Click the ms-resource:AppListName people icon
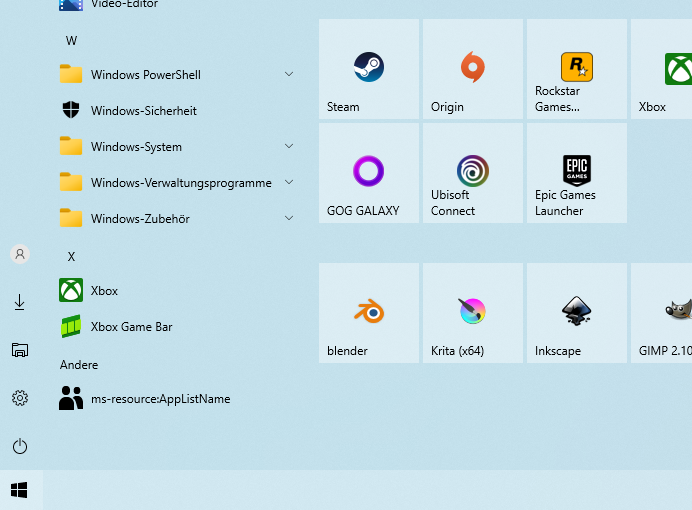692x510 pixels. 71,398
